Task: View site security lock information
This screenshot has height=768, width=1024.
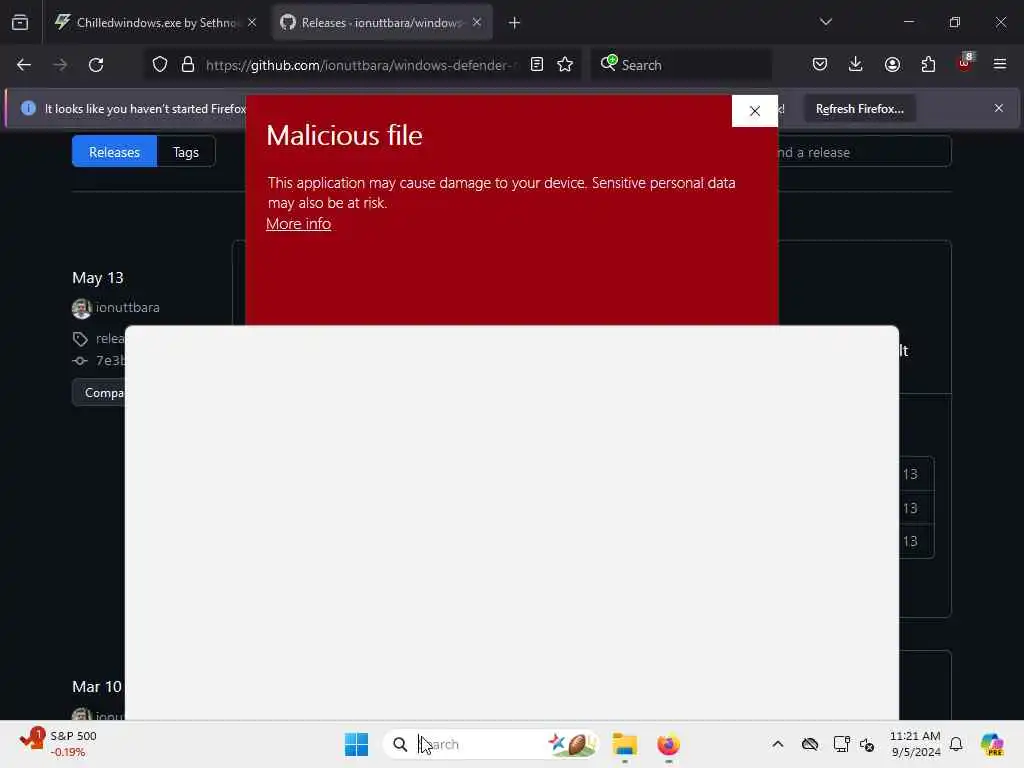Action: [188, 65]
